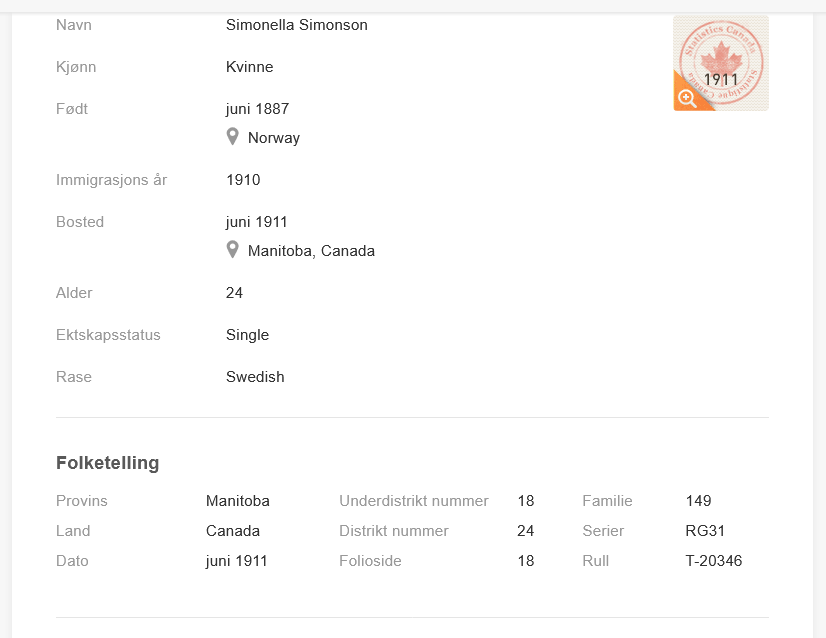Click the Manitoba, Canada residence text
Image resolution: width=826 pixels, height=638 pixels.
click(x=311, y=251)
